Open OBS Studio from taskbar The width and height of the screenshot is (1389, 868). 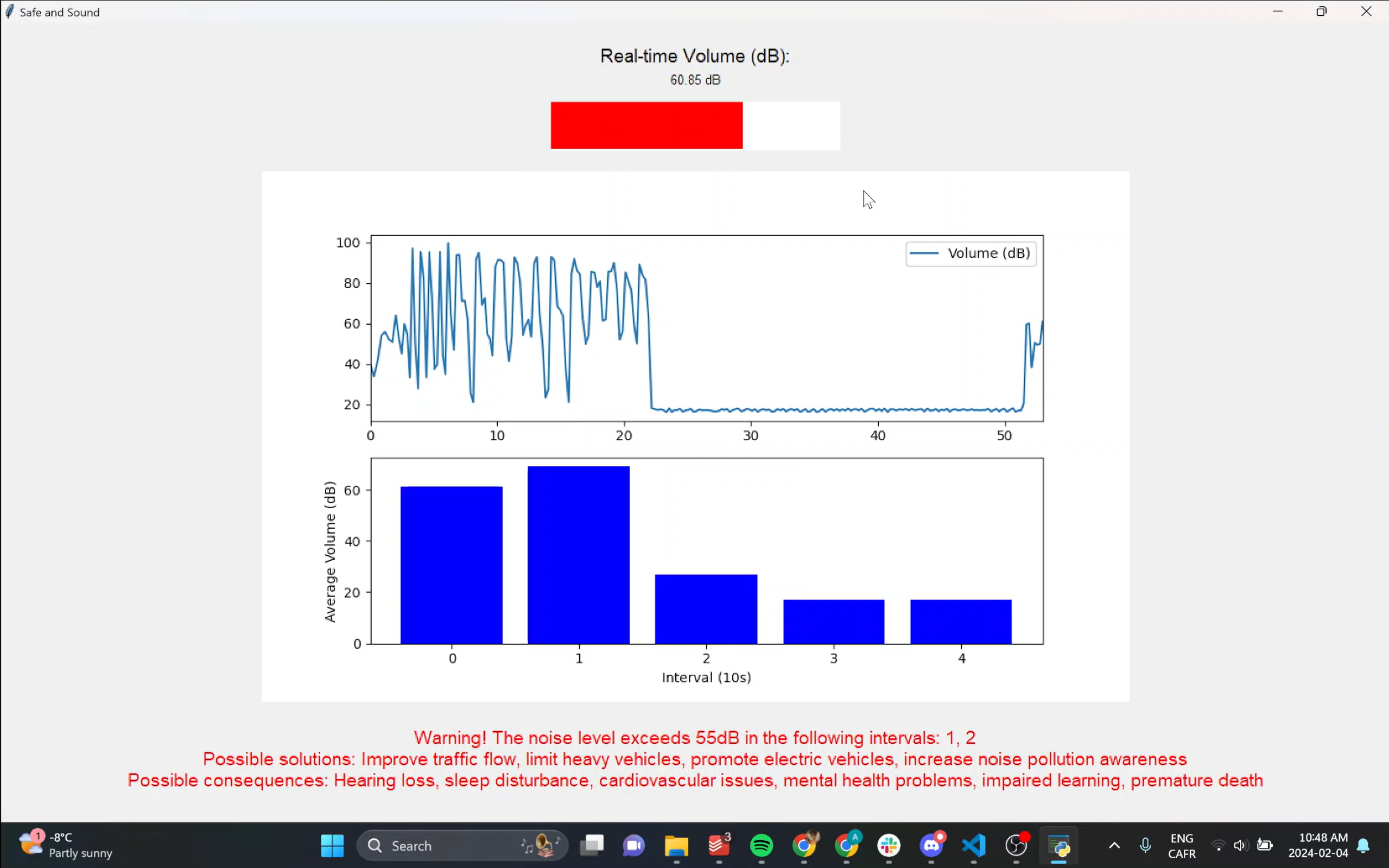[x=1016, y=846]
